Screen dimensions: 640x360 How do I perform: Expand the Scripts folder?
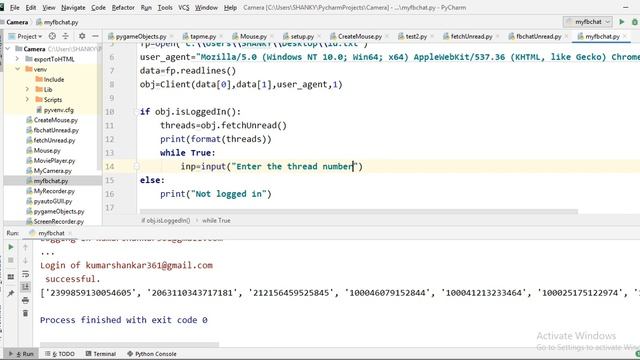(x=27, y=100)
